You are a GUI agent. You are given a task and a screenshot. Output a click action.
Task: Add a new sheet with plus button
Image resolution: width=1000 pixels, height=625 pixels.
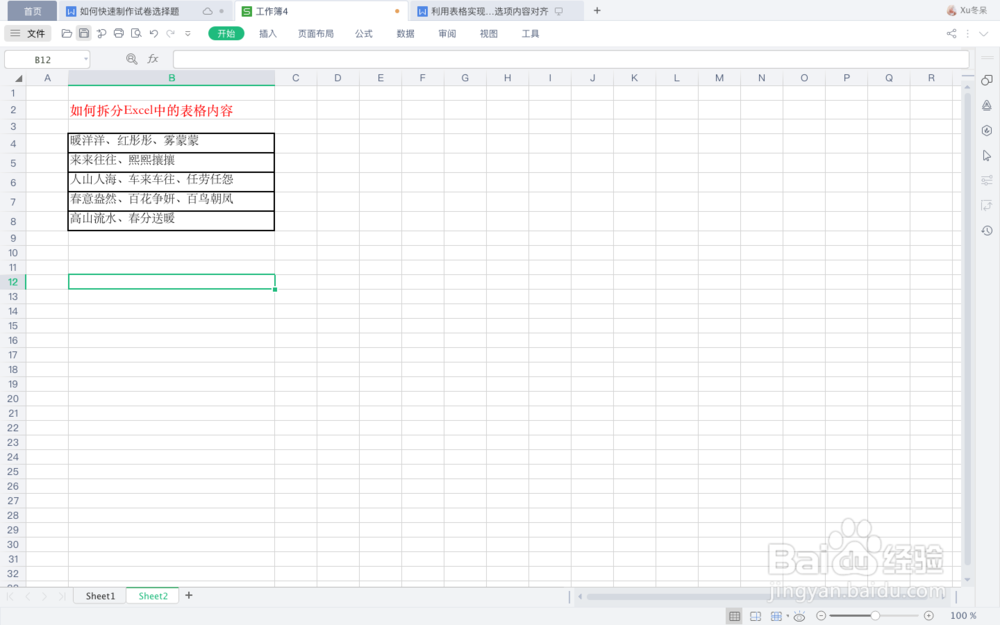[189, 595]
